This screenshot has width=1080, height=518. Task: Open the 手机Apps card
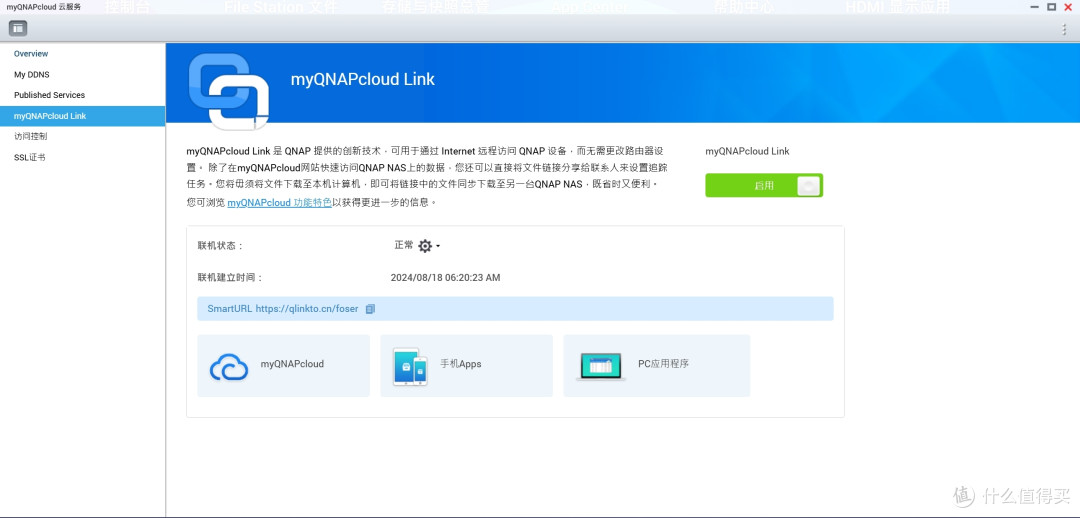click(x=466, y=366)
